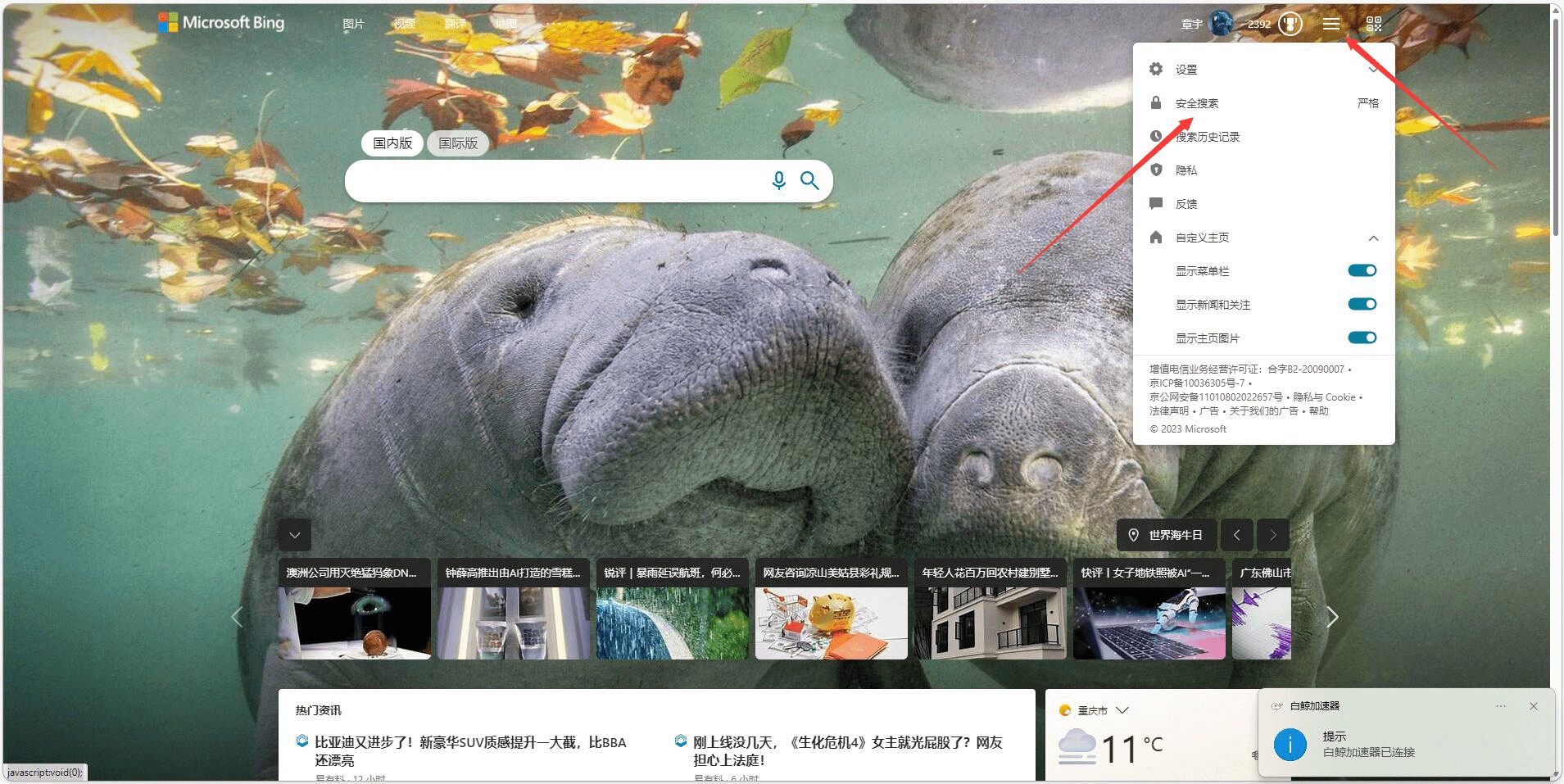
Task: Click the Microsoft Rewards medal icon
Action: [x=1289, y=24]
